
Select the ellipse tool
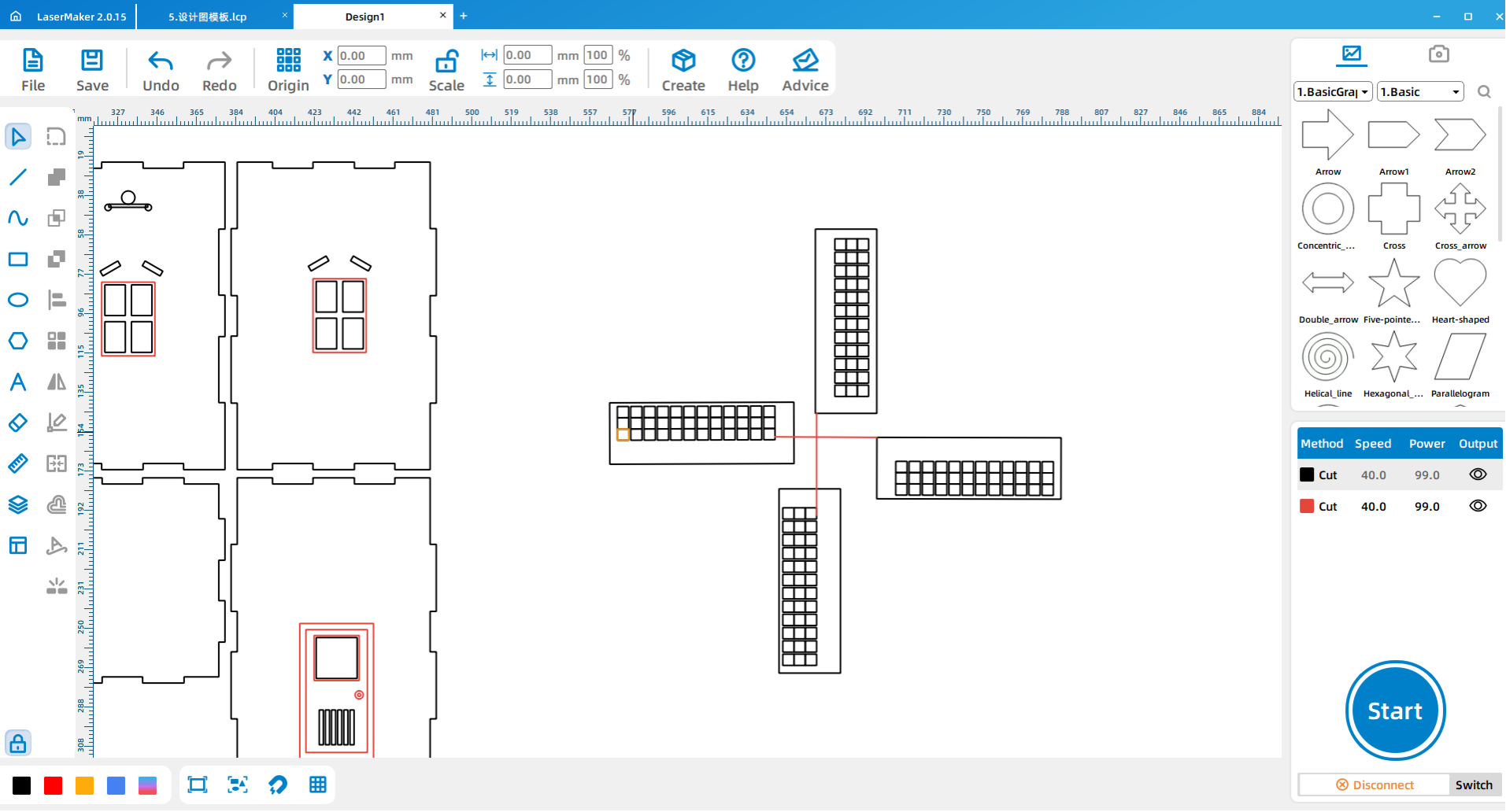(18, 300)
